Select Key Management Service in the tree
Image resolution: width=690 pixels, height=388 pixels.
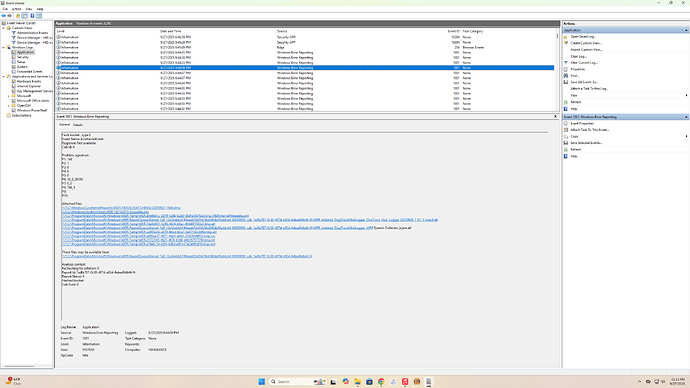click(34, 91)
